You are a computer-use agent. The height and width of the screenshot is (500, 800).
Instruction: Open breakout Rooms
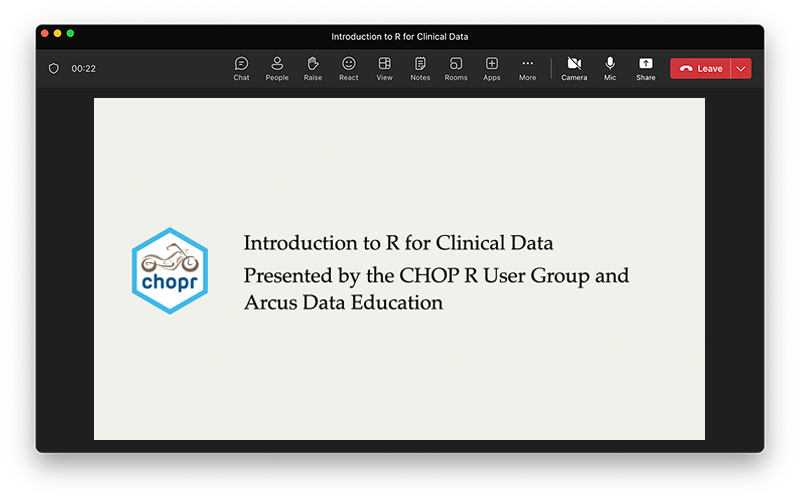(x=456, y=68)
